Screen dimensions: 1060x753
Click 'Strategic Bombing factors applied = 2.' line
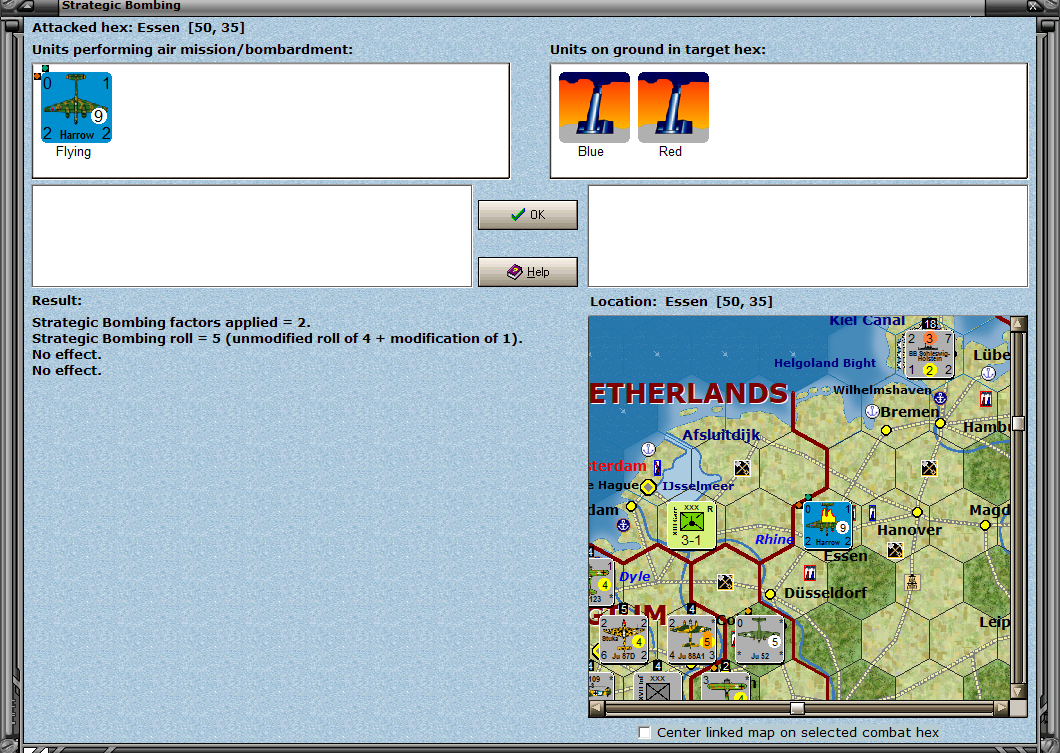click(x=171, y=322)
